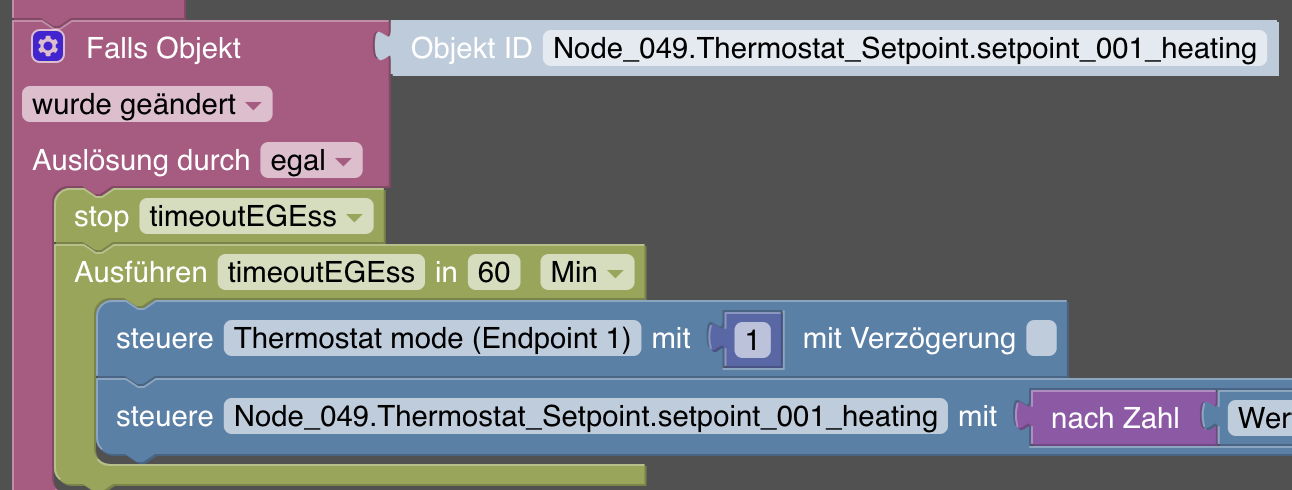Viewport: 1292px width, 490px height.
Task: Select the 'Objekt ID' block label
Action: (x=471, y=48)
